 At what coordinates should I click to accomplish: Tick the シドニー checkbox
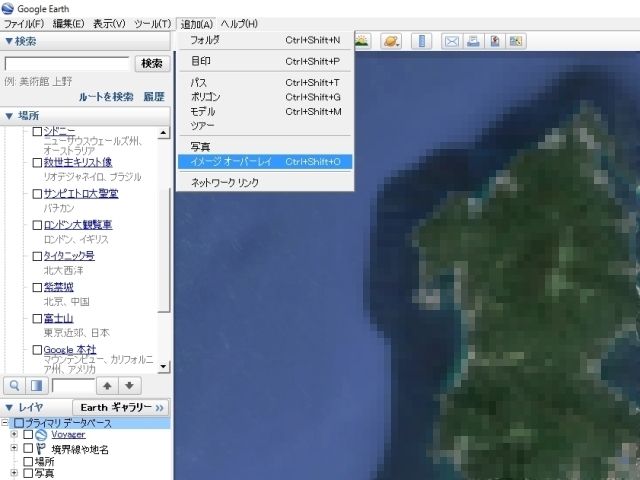[37, 131]
